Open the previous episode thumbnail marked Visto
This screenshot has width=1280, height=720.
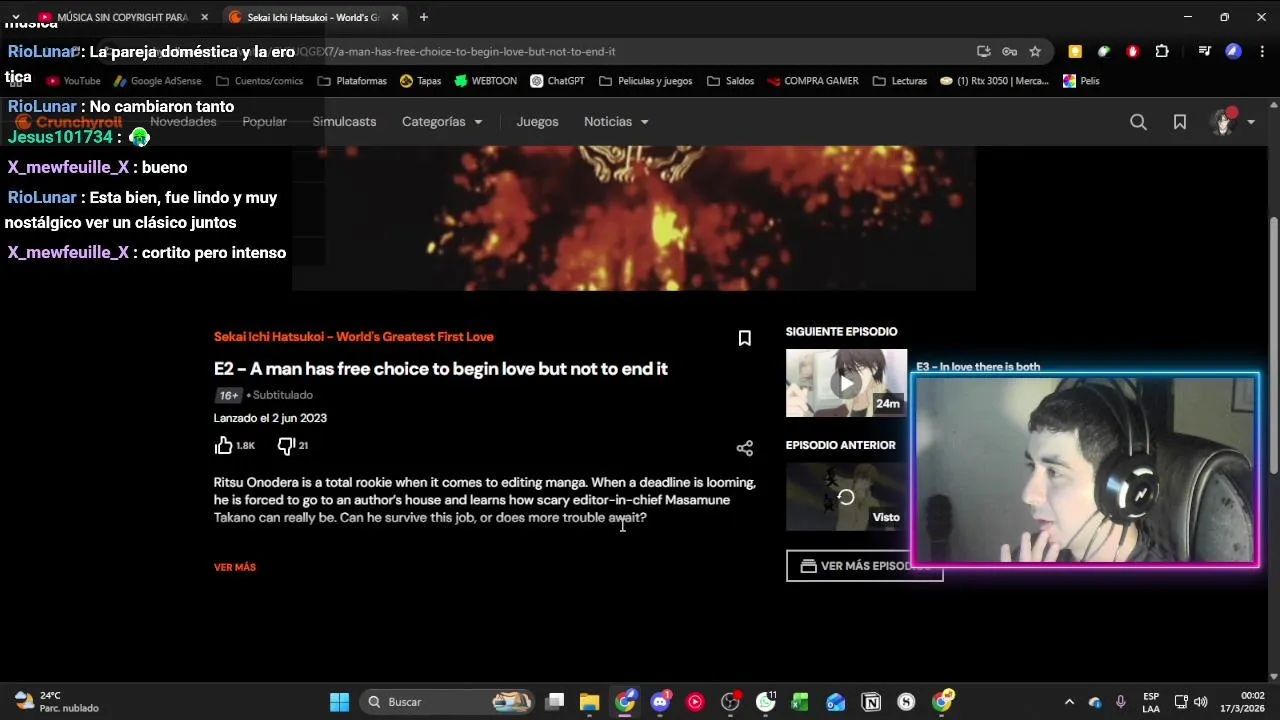click(846, 497)
